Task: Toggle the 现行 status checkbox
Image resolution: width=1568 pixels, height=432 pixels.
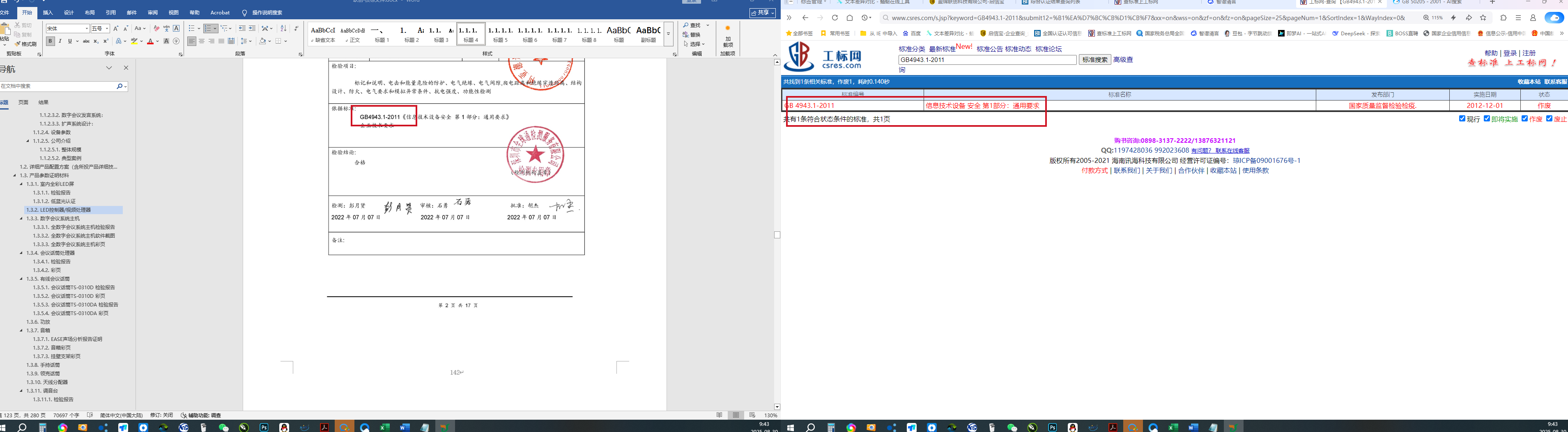Action: tap(1462, 119)
